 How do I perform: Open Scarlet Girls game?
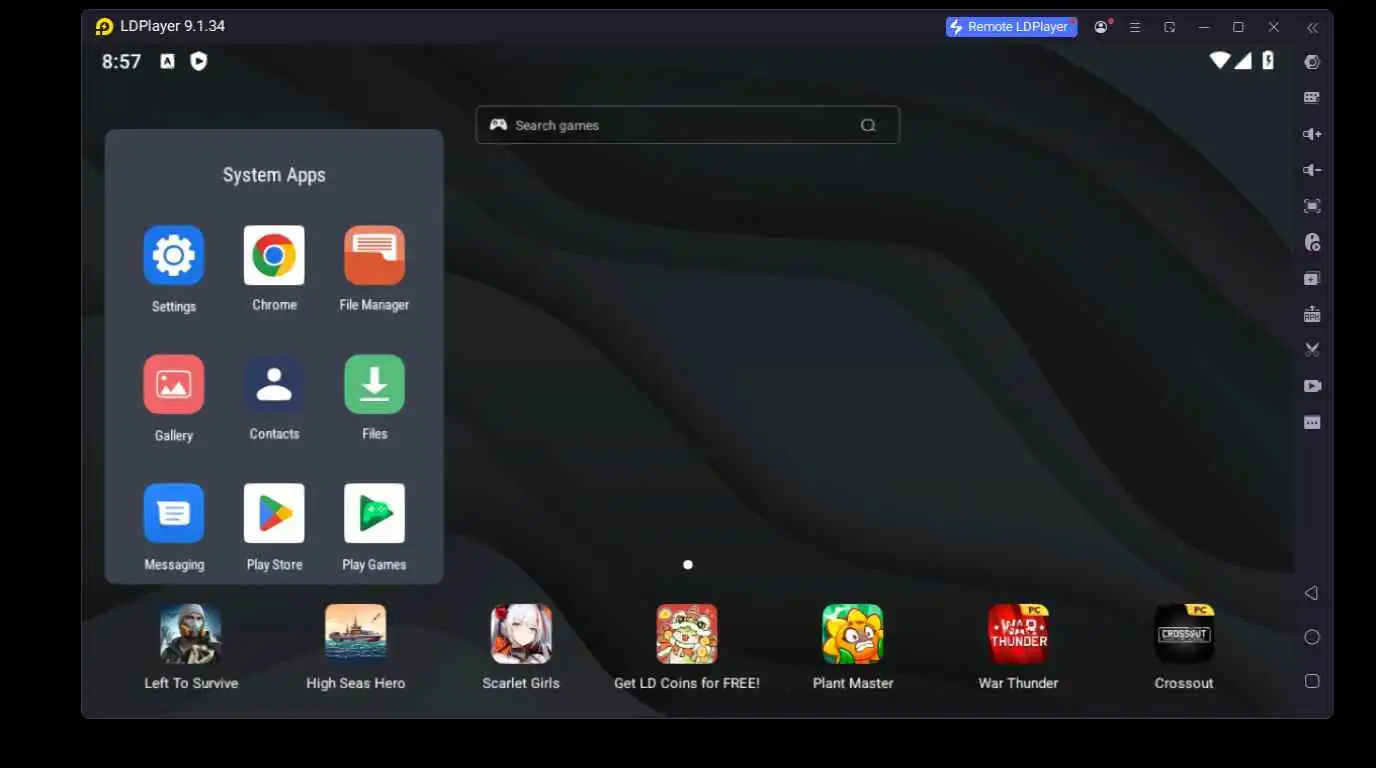[521, 634]
